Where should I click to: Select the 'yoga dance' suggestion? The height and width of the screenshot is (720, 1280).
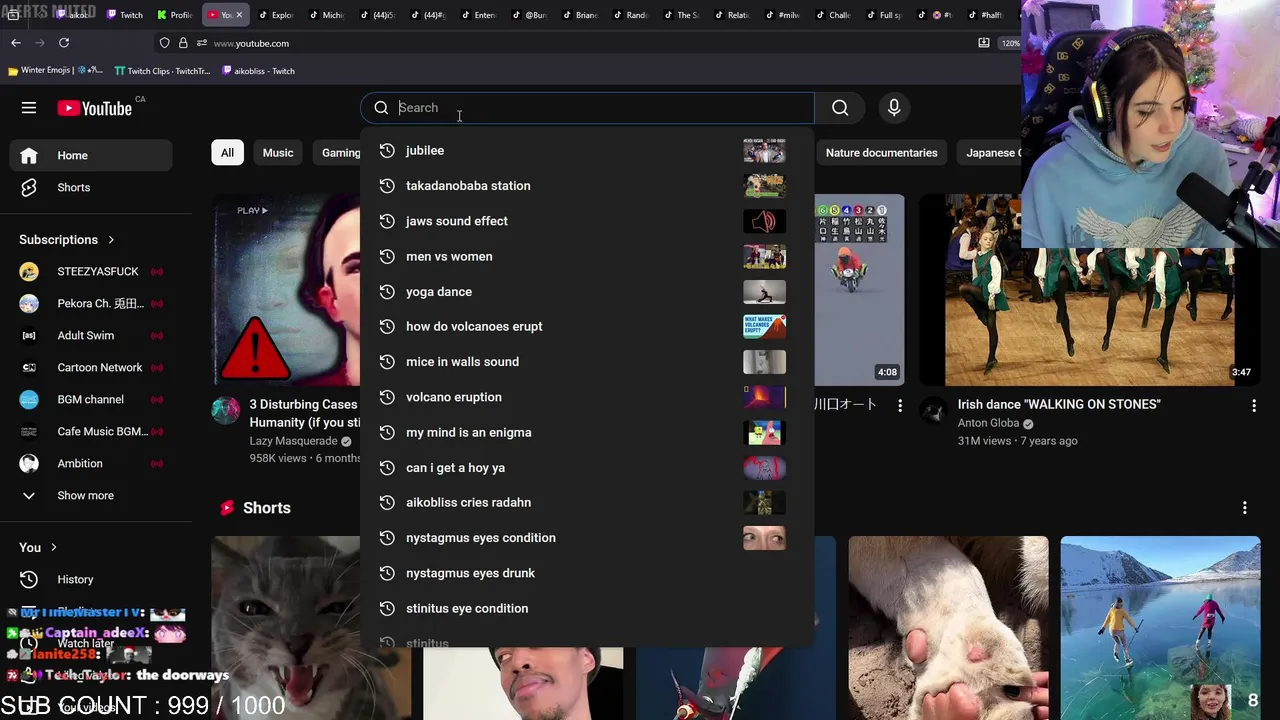587,291
